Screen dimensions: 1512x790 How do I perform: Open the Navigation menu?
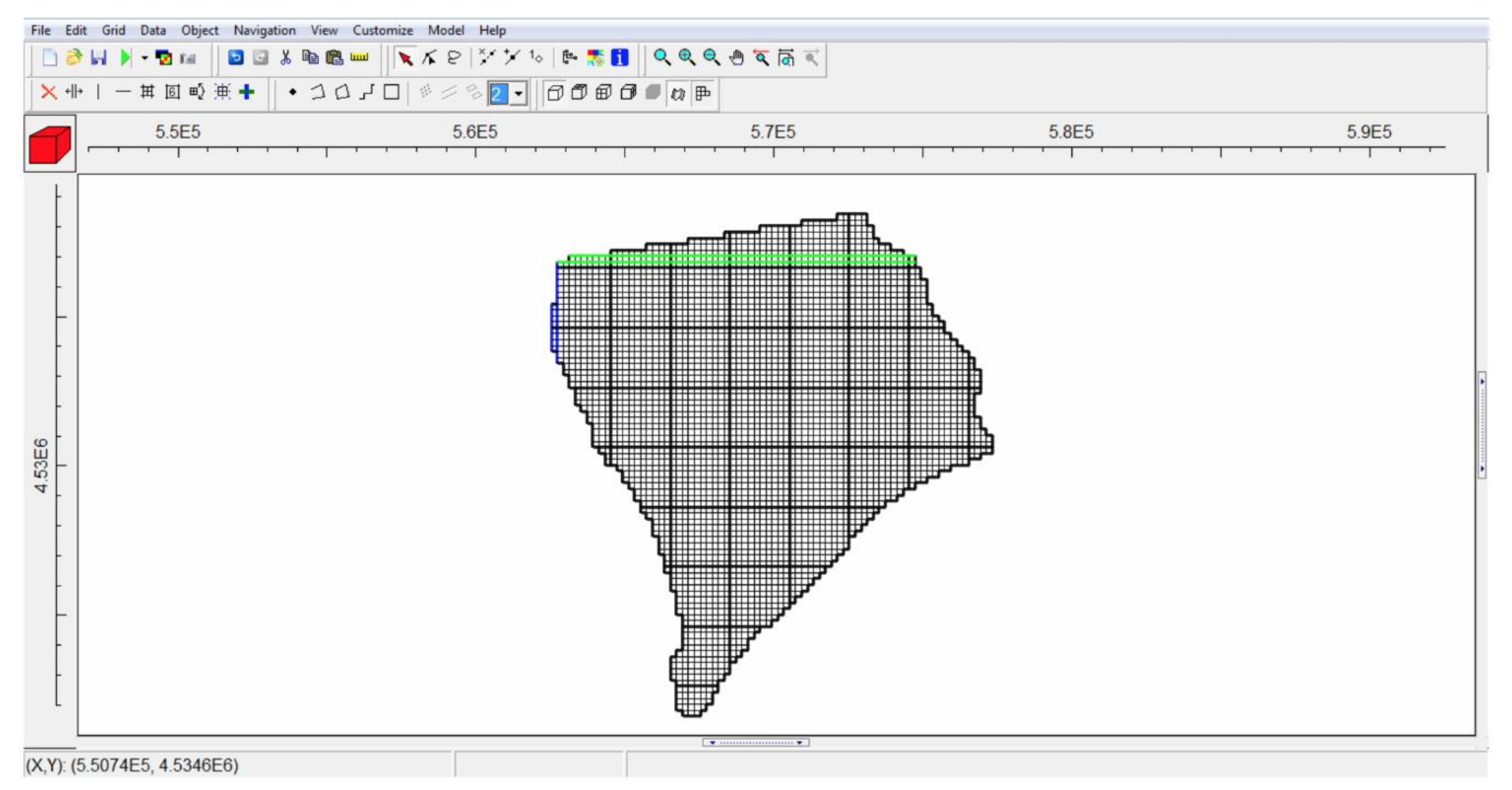265,30
